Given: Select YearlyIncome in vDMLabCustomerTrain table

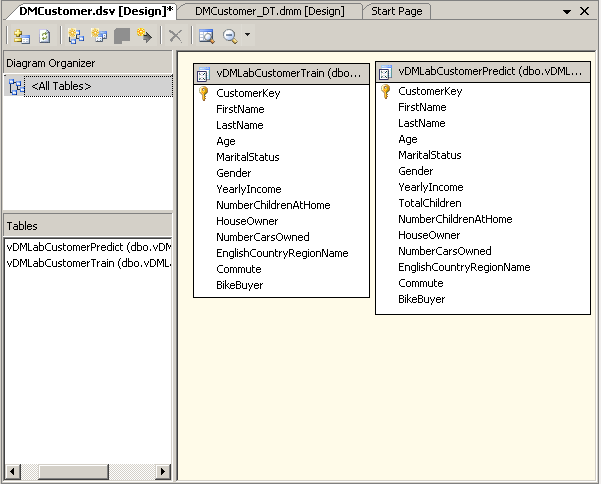Looking at the screenshot, I should 248,189.
